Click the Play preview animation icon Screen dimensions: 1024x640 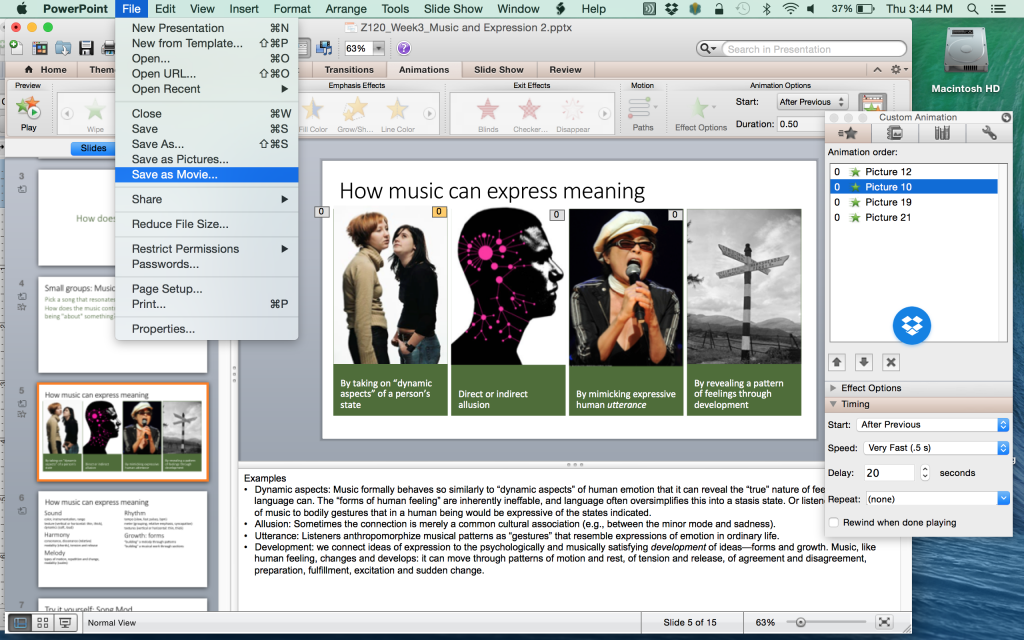pos(28,108)
